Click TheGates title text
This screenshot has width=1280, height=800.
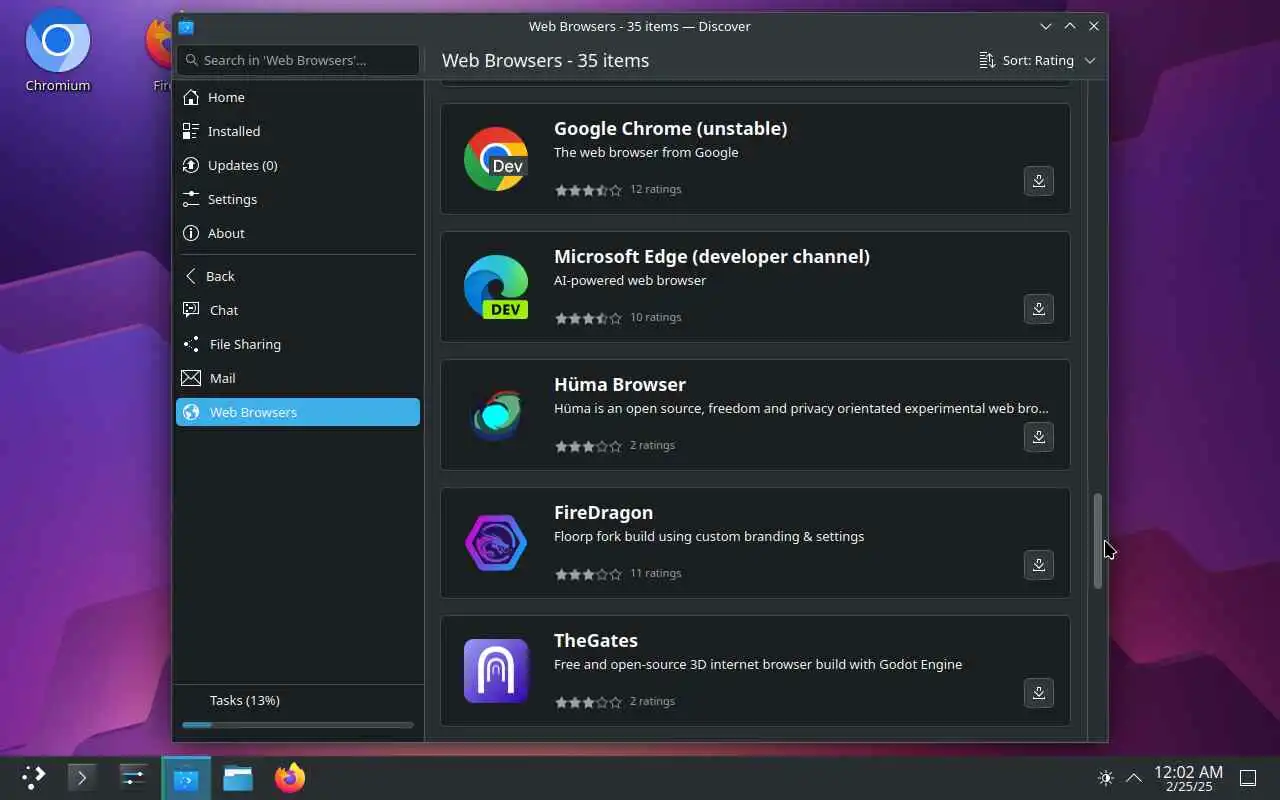tap(596, 640)
